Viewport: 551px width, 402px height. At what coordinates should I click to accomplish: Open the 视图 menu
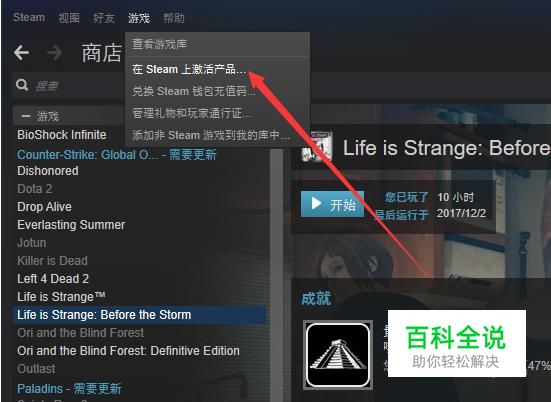[69, 18]
